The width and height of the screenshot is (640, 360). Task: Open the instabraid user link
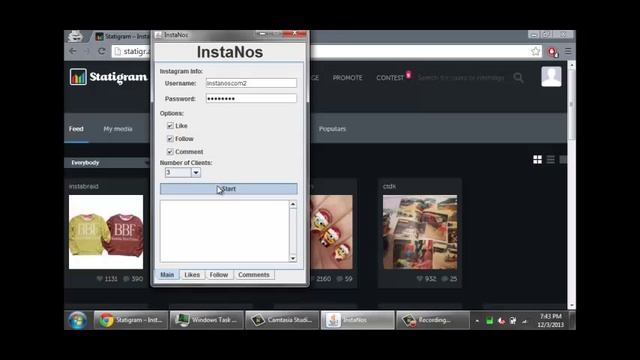pos(83,186)
